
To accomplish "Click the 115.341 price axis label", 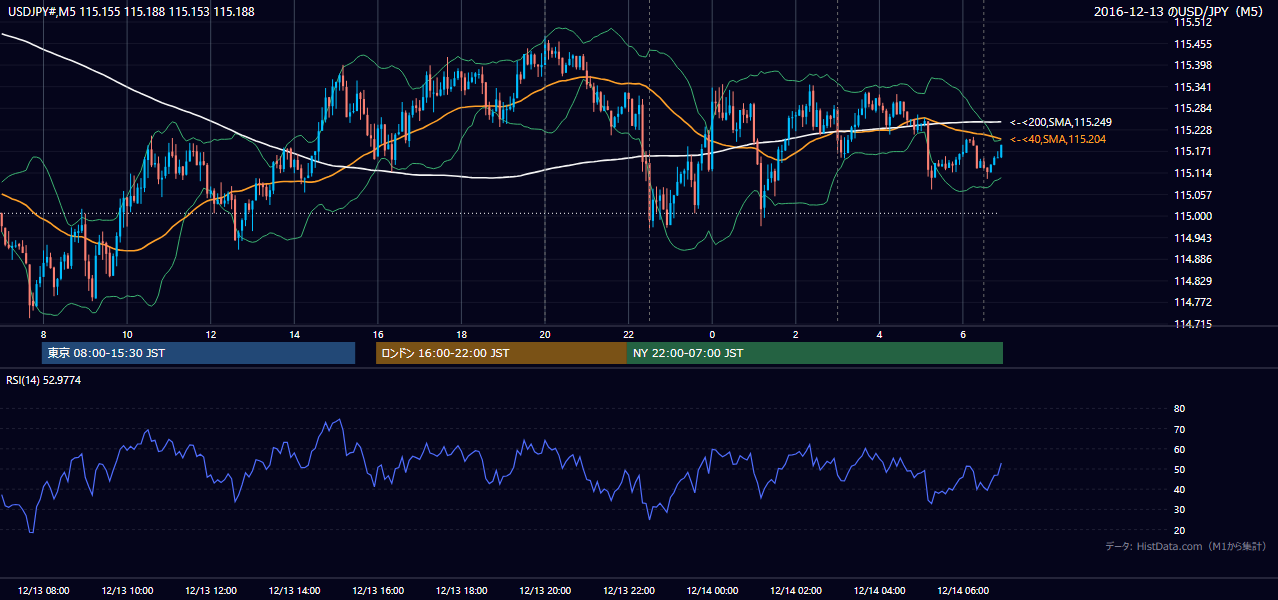I will (x=1192, y=87).
